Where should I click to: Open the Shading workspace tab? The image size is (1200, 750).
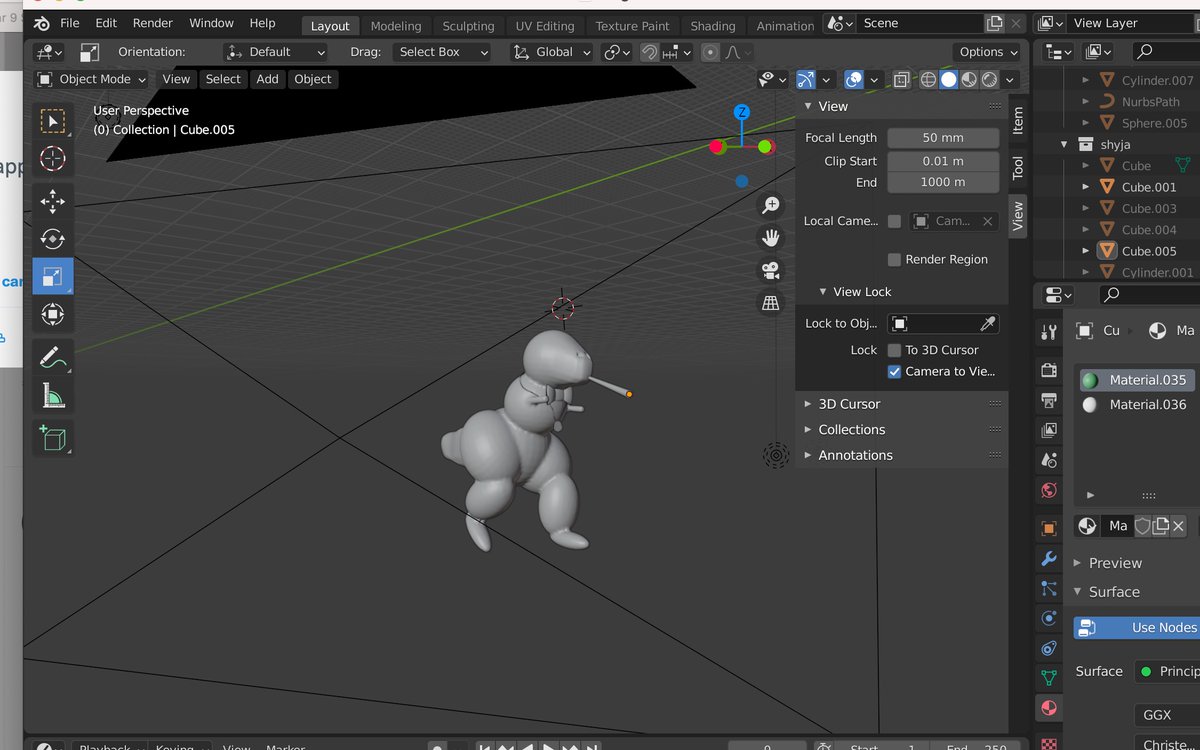(713, 26)
